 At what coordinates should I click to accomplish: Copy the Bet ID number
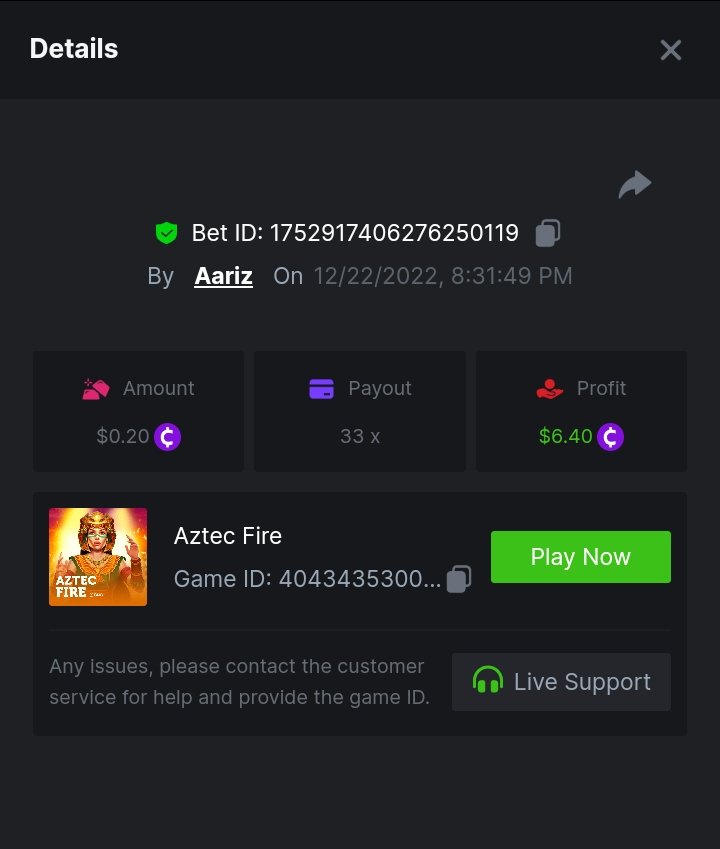[547, 233]
